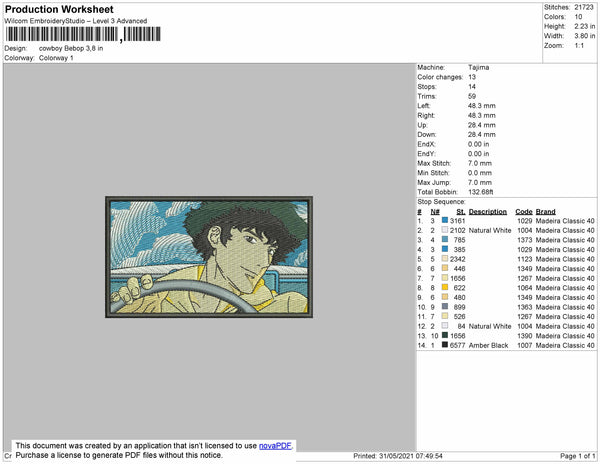Click the "St." column header
This screenshot has height=464, width=600.
[x=461, y=212]
